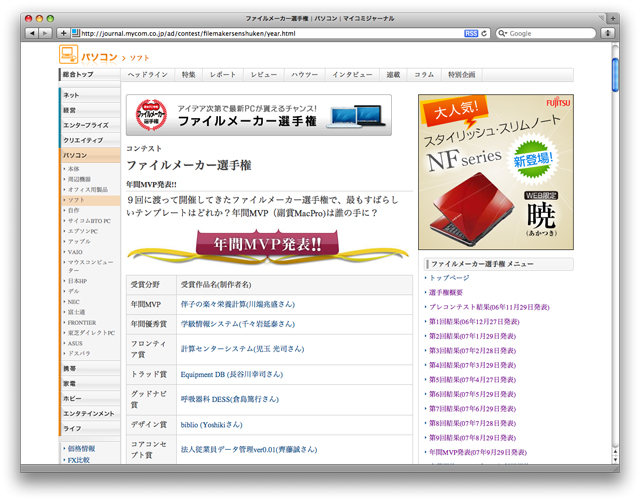Viewport: 640px width, 501px height.
Task: Select 家電 category in sidebar
Action: [x=90, y=384]
